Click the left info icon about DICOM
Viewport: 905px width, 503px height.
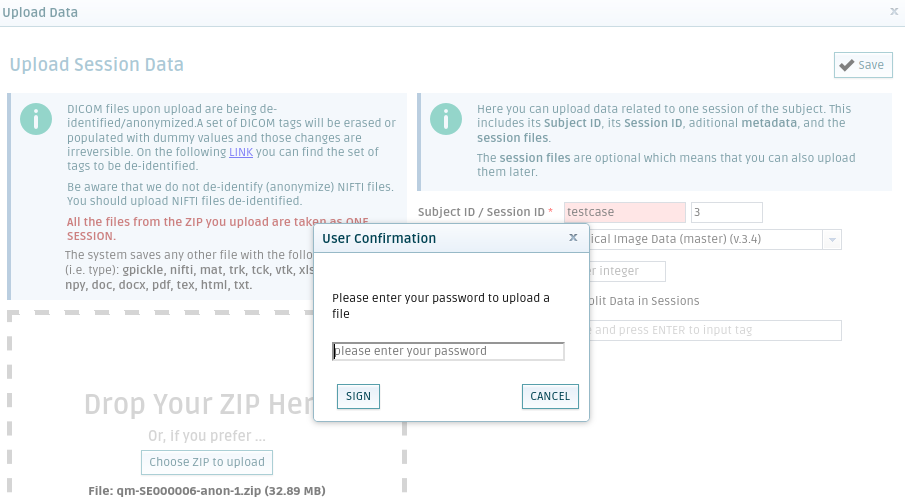(x=36, y=119)
